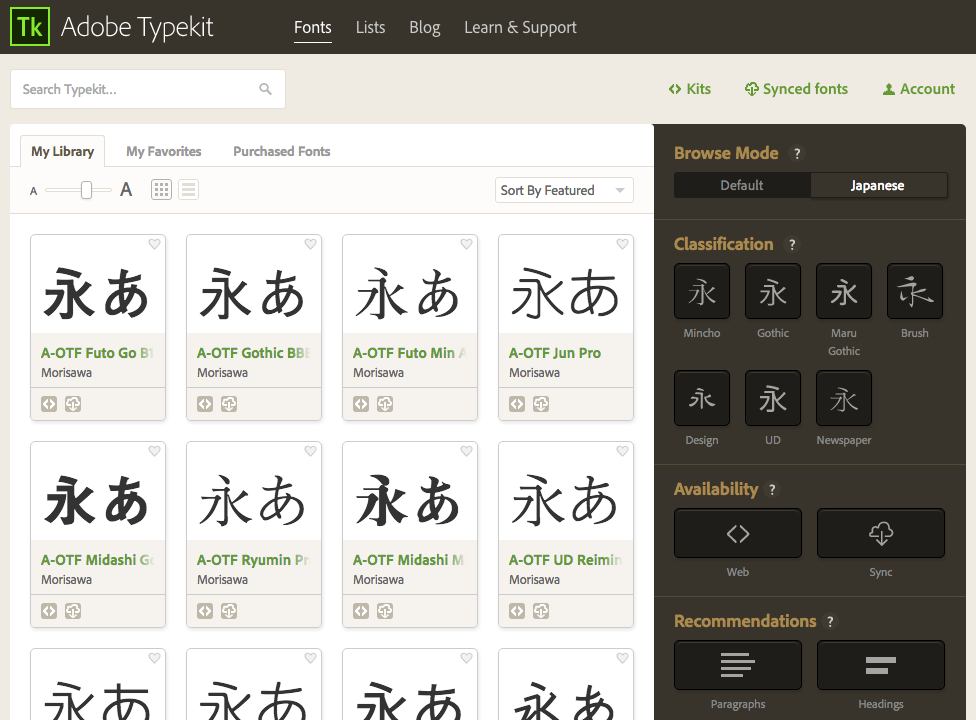Favorite A-OTF Futo Min heart icon
976x720 pixels.
tap(466, 244)
